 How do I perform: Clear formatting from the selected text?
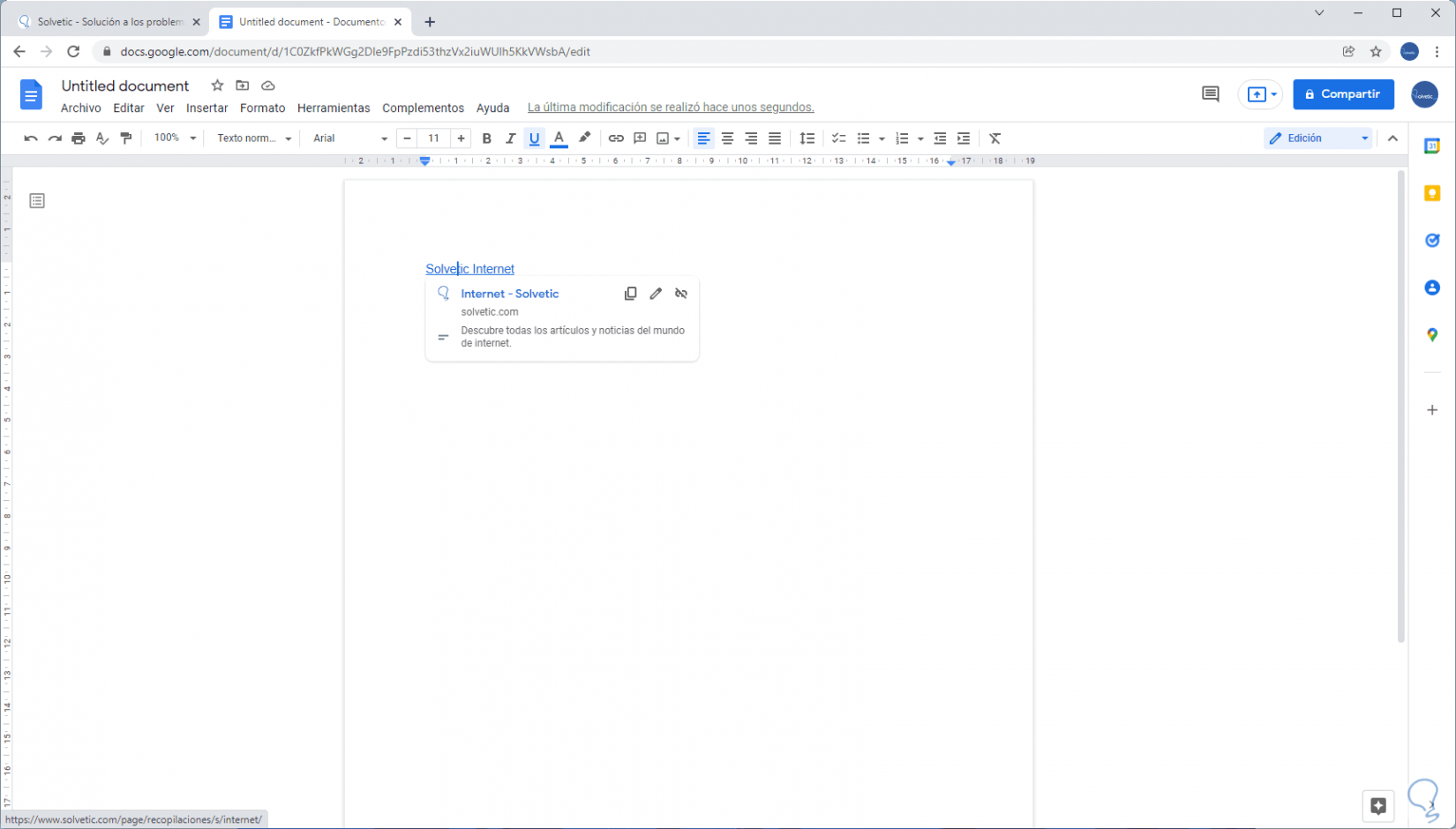995,138
